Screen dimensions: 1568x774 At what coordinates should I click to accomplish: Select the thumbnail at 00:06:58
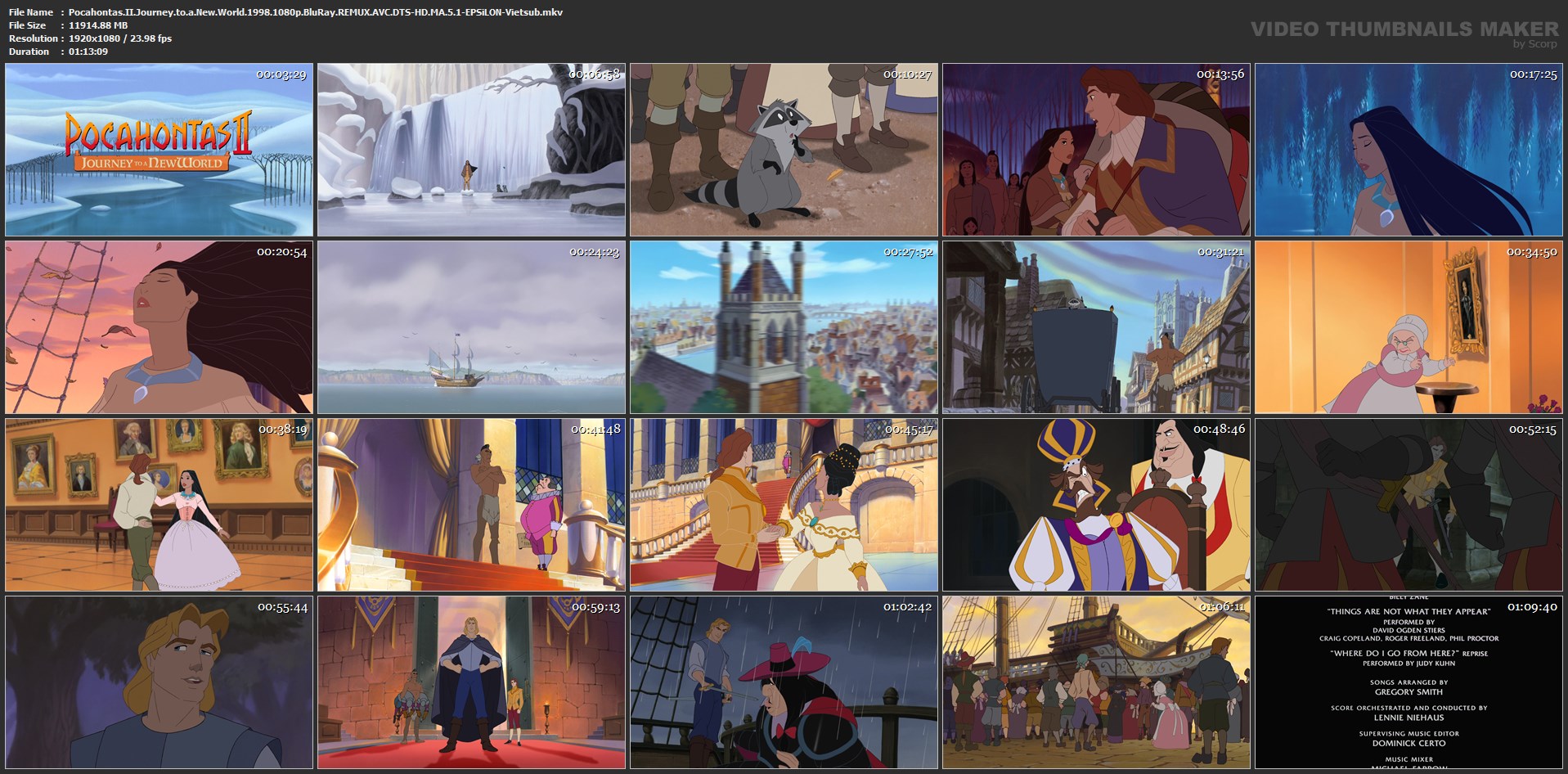click(472, 151)
